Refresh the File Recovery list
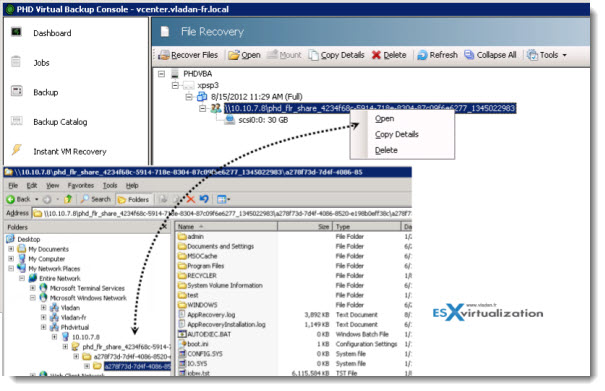Image resolution: width=605 pixels, height=391 pixels. pos(438,55)
